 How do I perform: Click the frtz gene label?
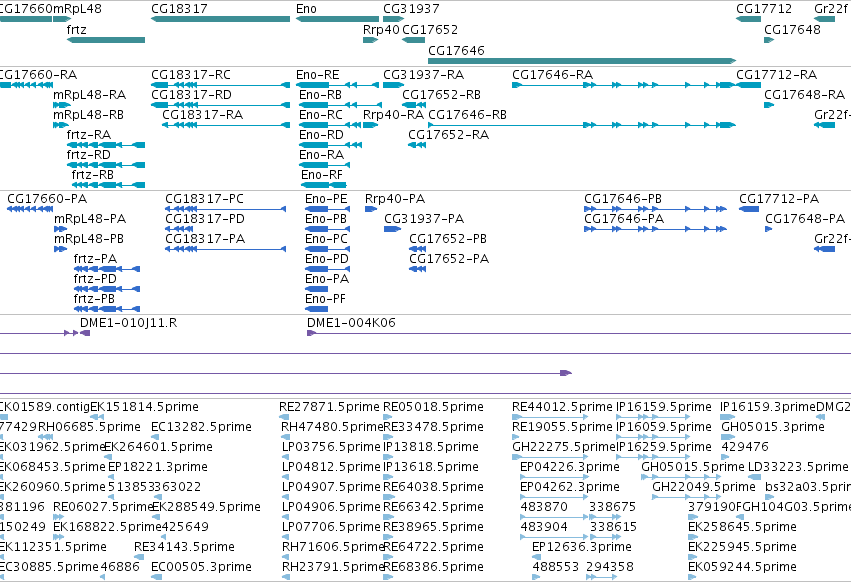[x=77, y=29]
